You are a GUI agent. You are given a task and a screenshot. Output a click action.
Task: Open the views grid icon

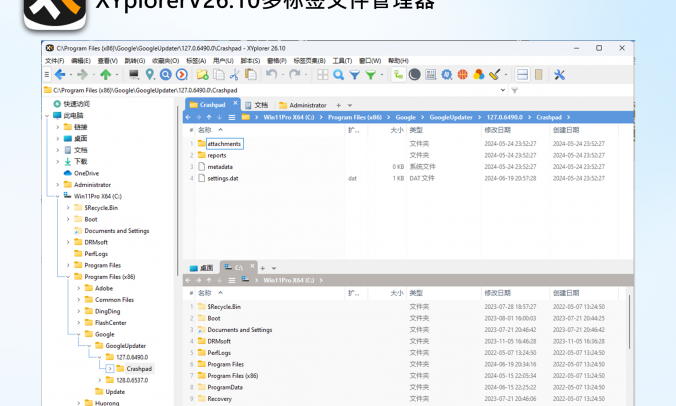click(322, 75)
